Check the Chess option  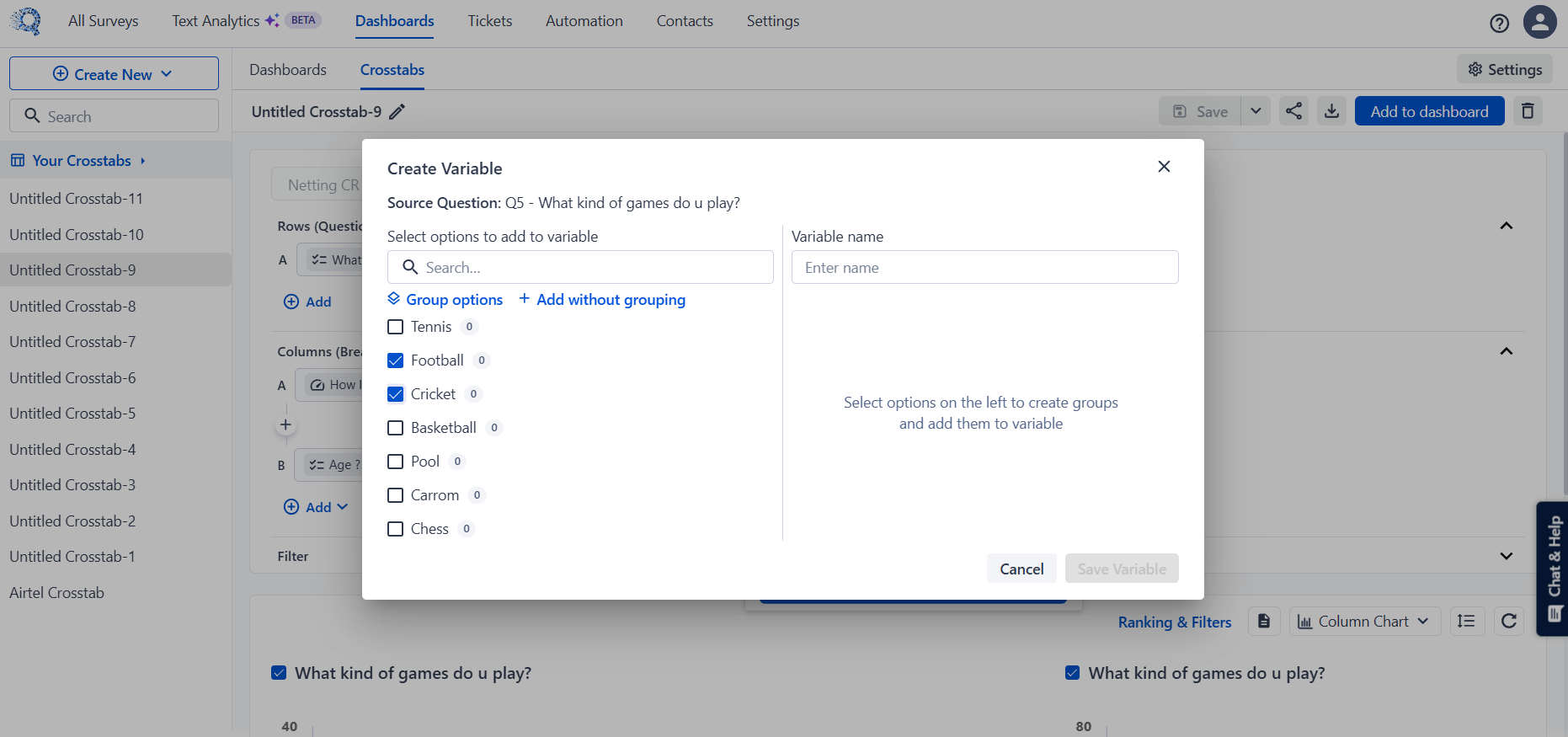(x=395, y=529)
